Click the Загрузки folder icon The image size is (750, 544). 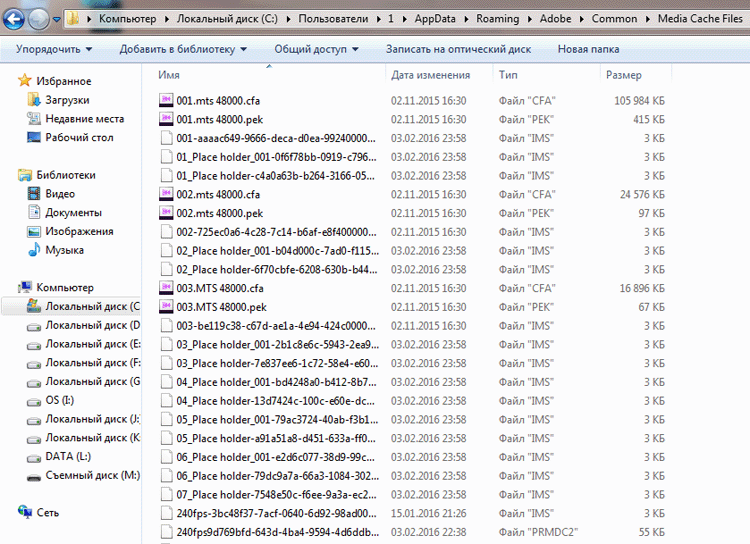(34, 100)
